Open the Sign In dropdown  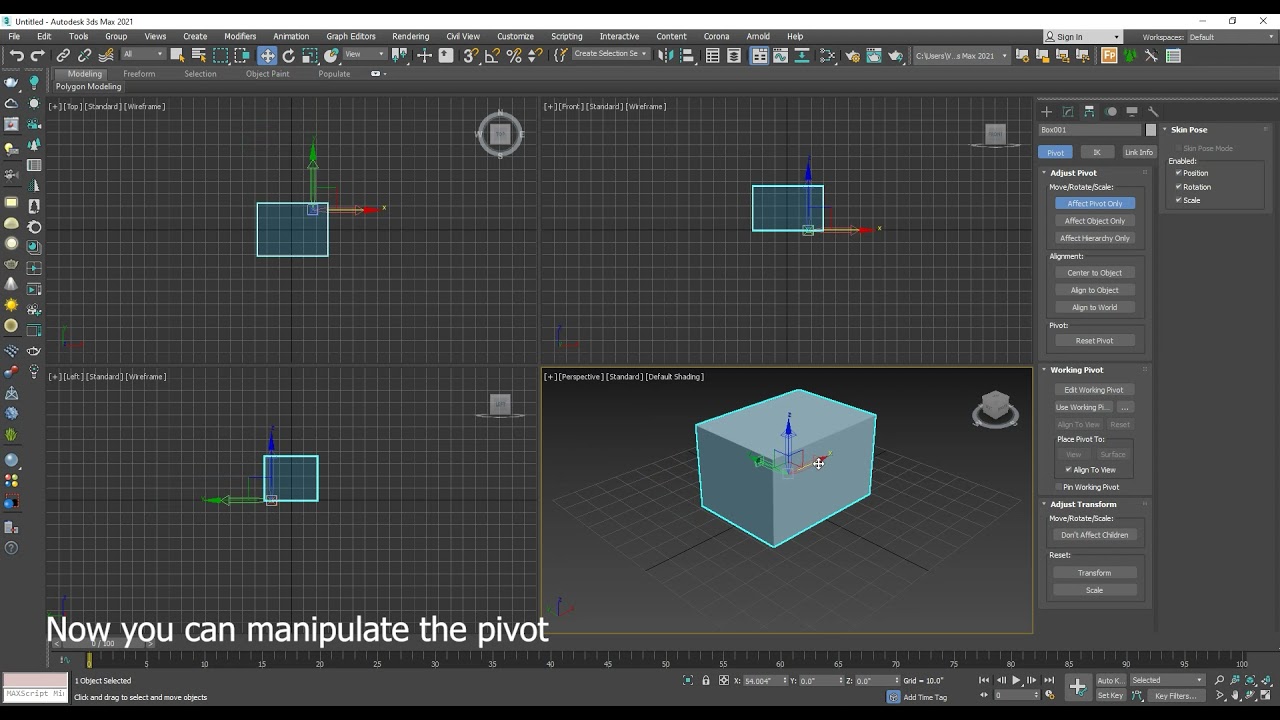point(1082,37)
